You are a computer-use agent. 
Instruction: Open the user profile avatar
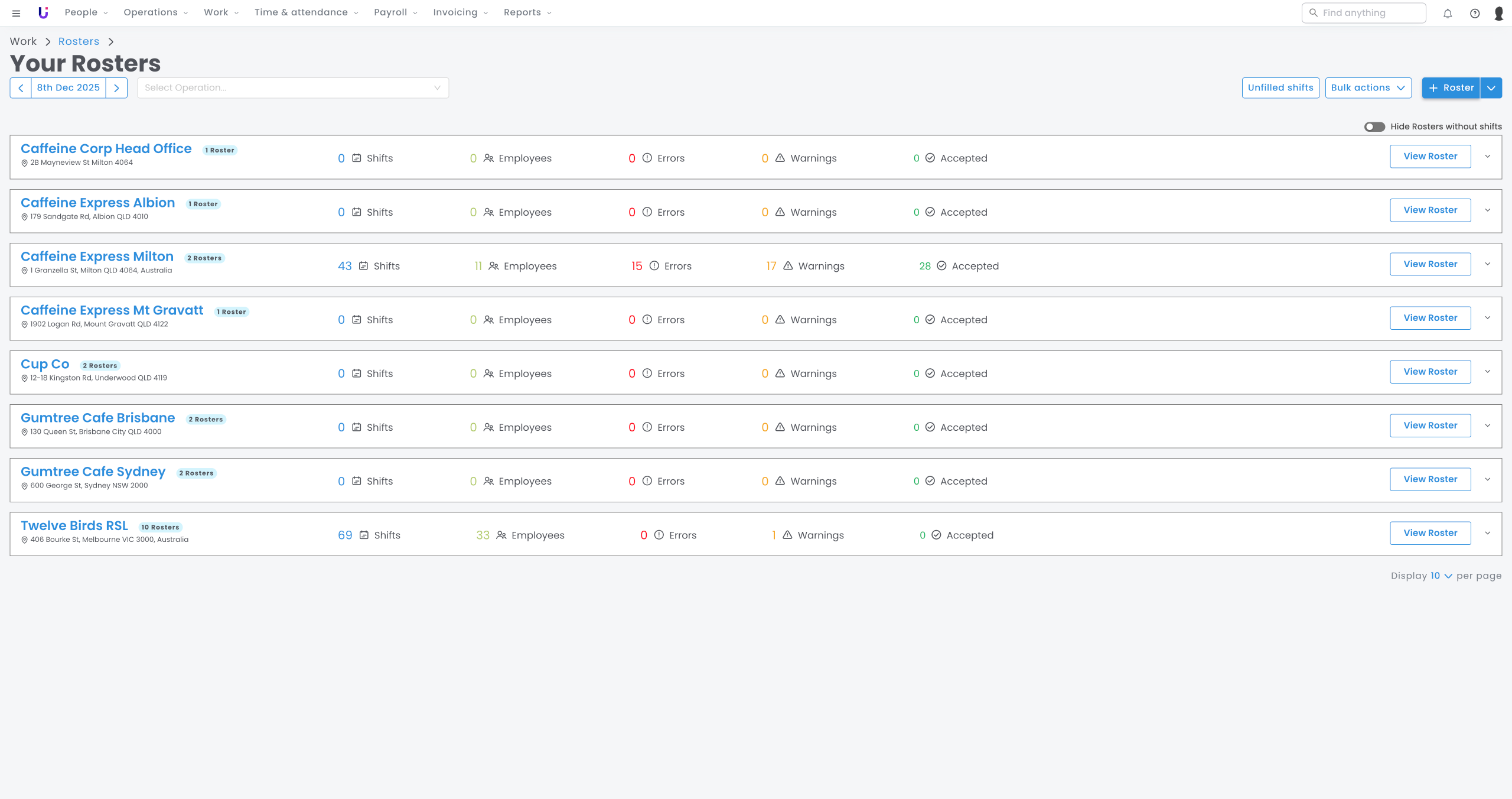1499,13
